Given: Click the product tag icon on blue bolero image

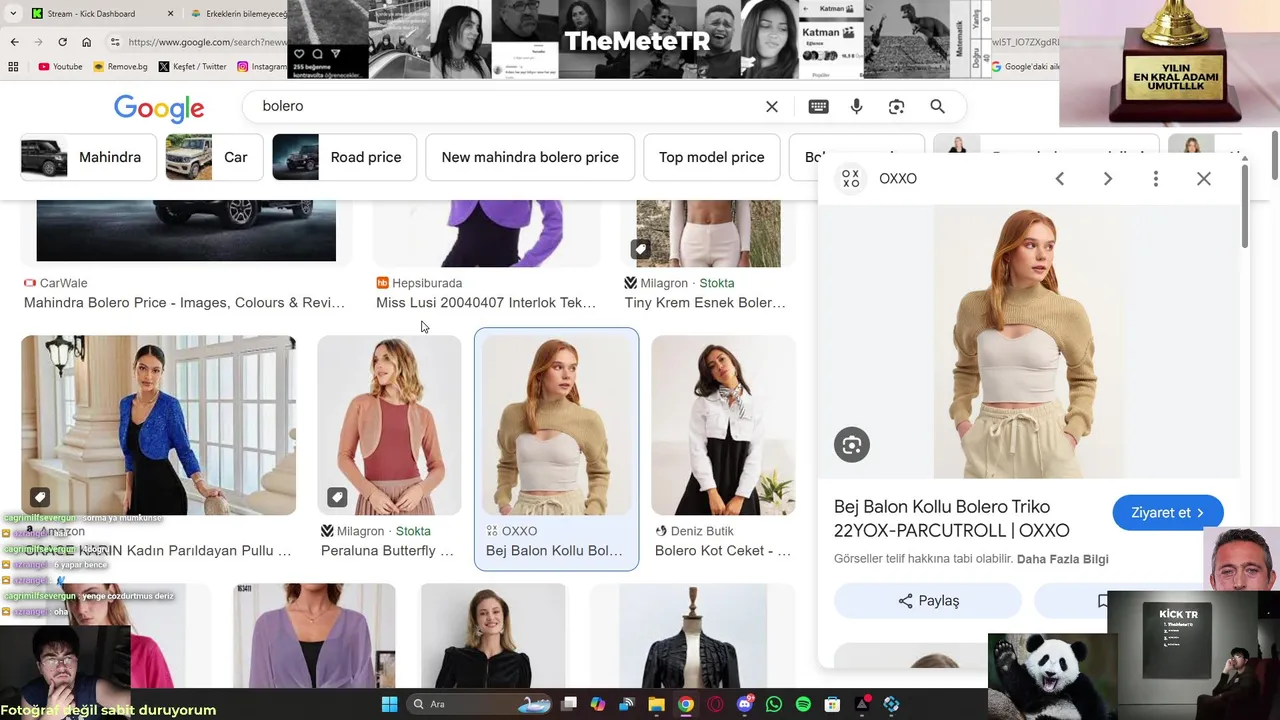Looking at the screenshot, I should pos(39,497).
